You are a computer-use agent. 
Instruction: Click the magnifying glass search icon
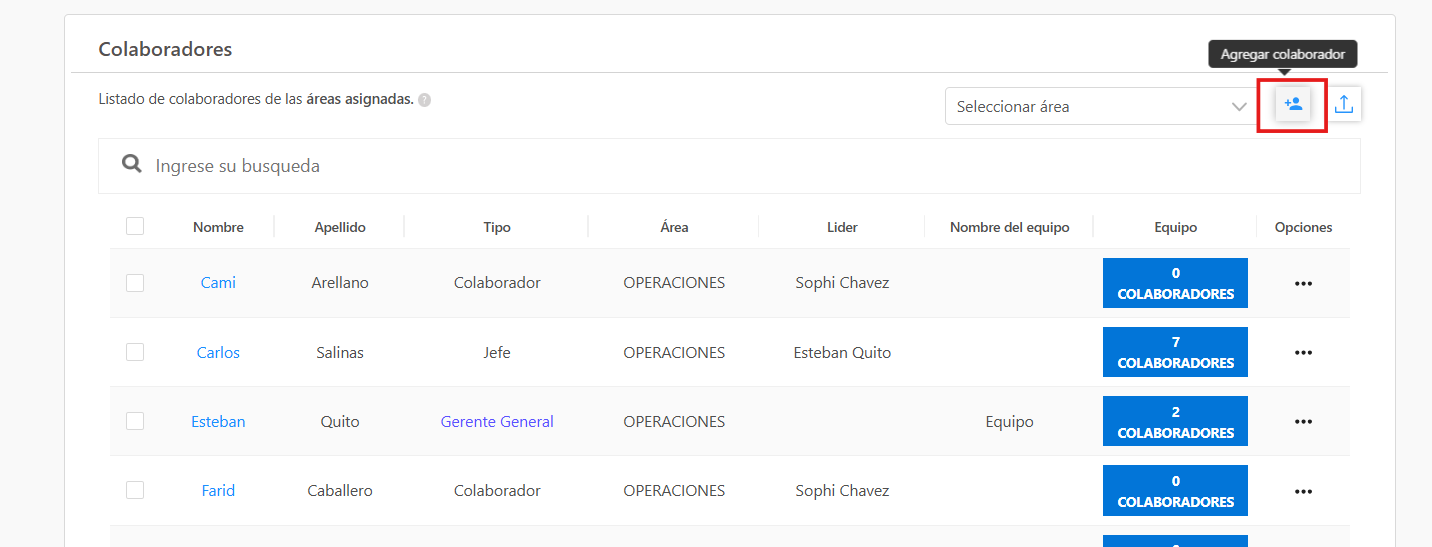132,164
